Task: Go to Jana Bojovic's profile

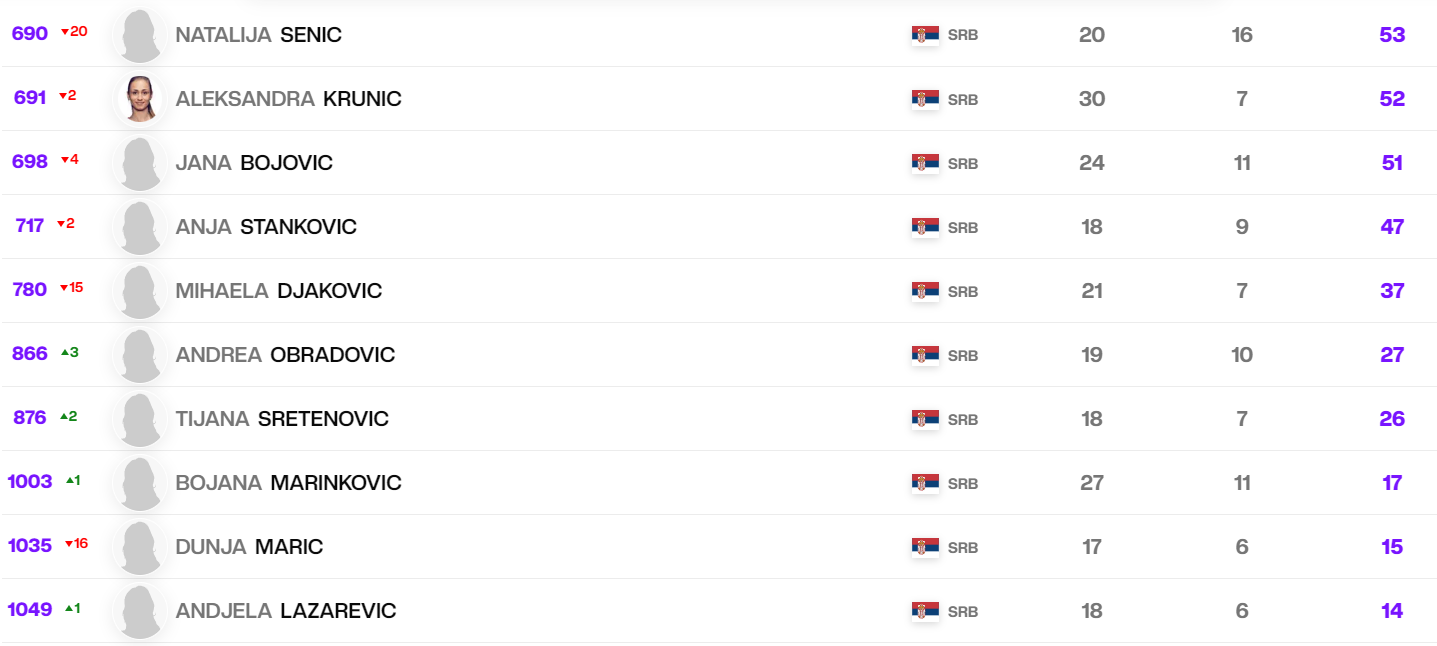Action: (x=254, y=163)
